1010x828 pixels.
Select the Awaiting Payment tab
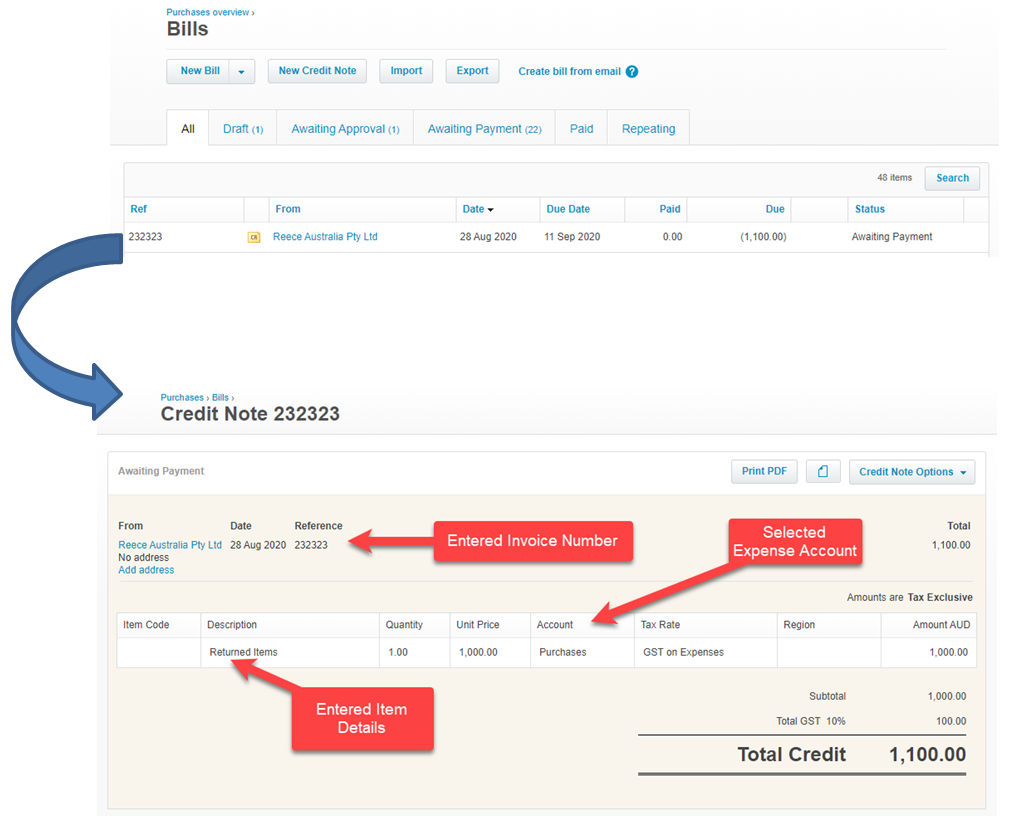click(484, 129)
